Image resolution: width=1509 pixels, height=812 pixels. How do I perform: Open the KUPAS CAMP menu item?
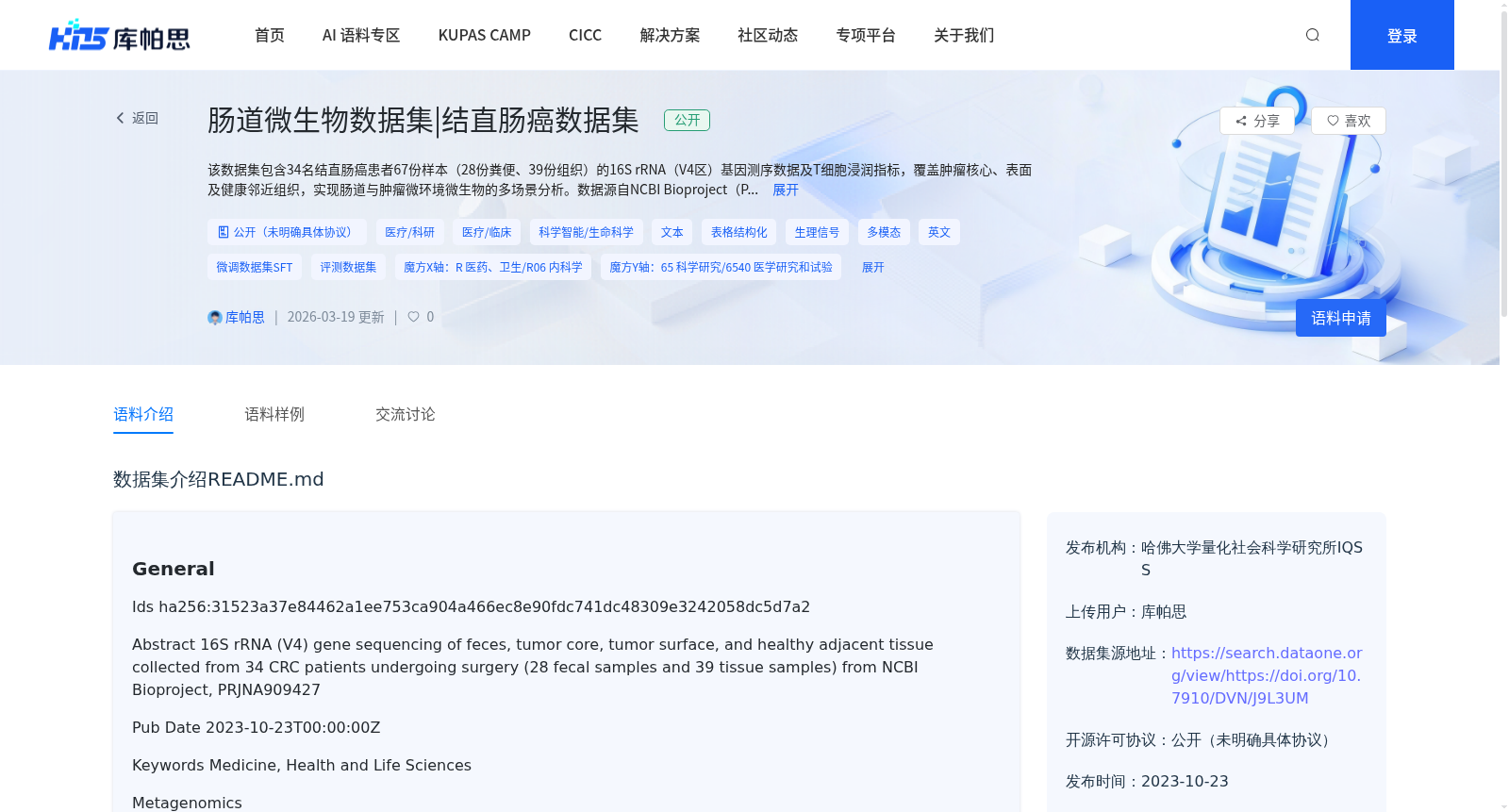point(485,35)
